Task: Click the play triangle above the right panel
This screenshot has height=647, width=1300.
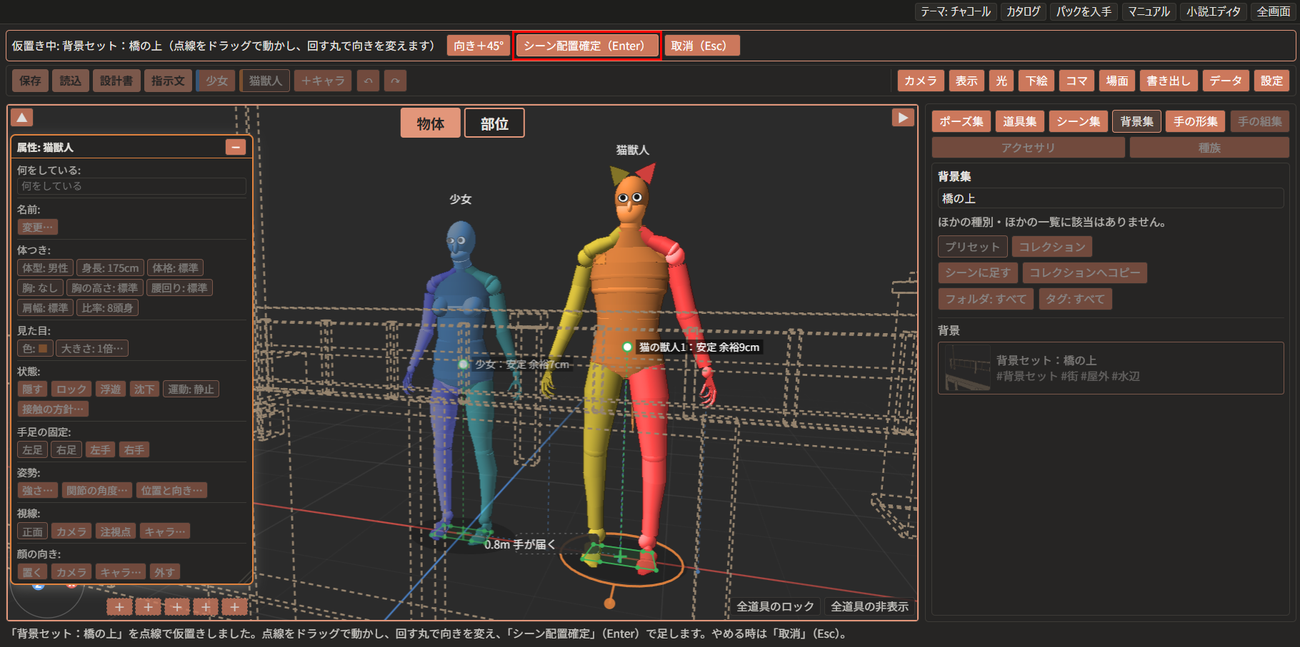Action: click(x=902, y=118)
